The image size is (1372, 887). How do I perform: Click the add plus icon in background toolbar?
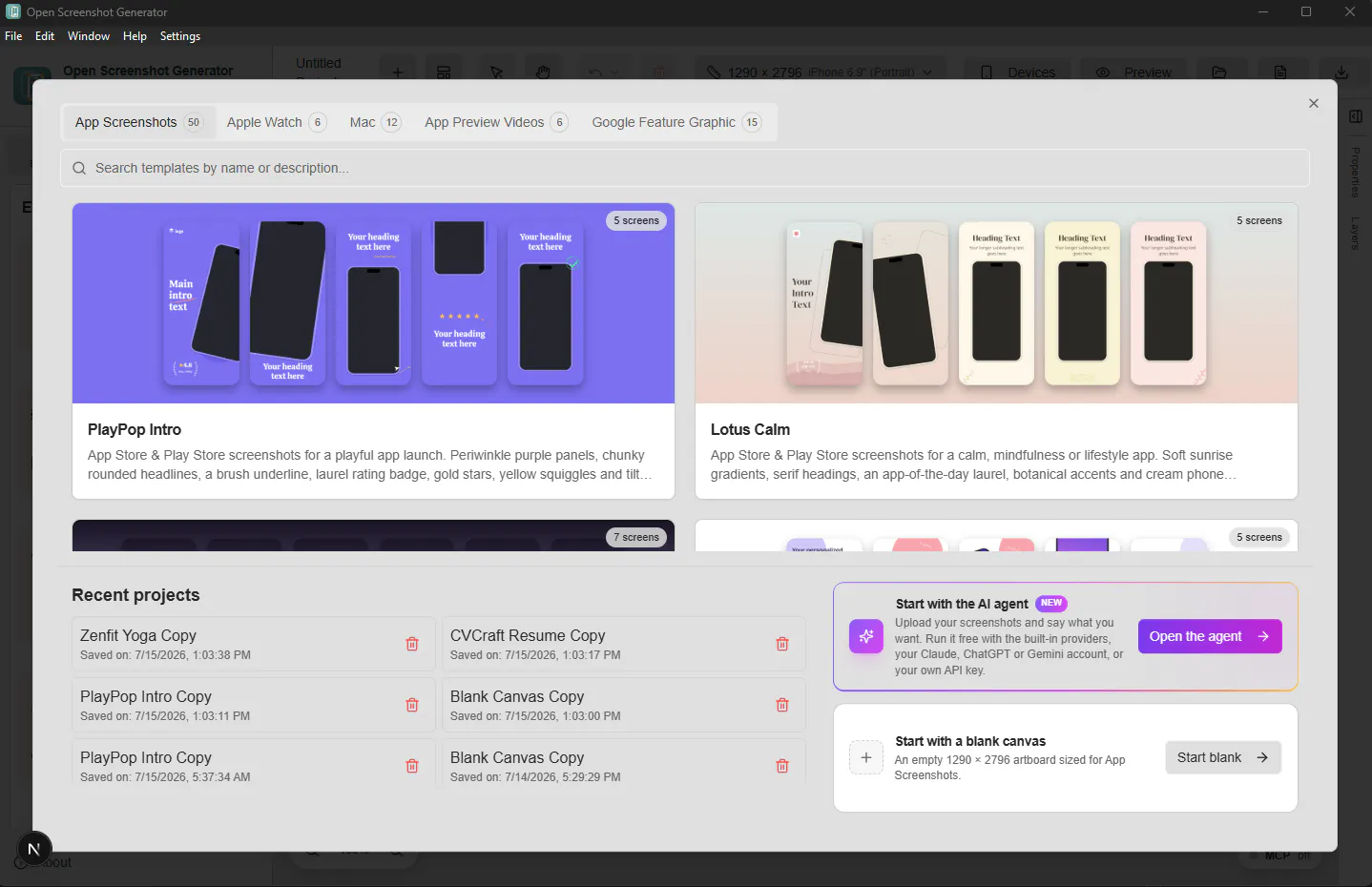point(398,72)
